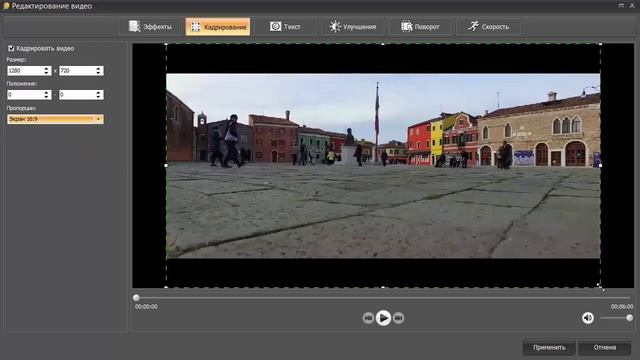This screenshot has width=640, height=360.
Task: Click the 00:06:00 duration label
Action: click(x=622, y=307)
